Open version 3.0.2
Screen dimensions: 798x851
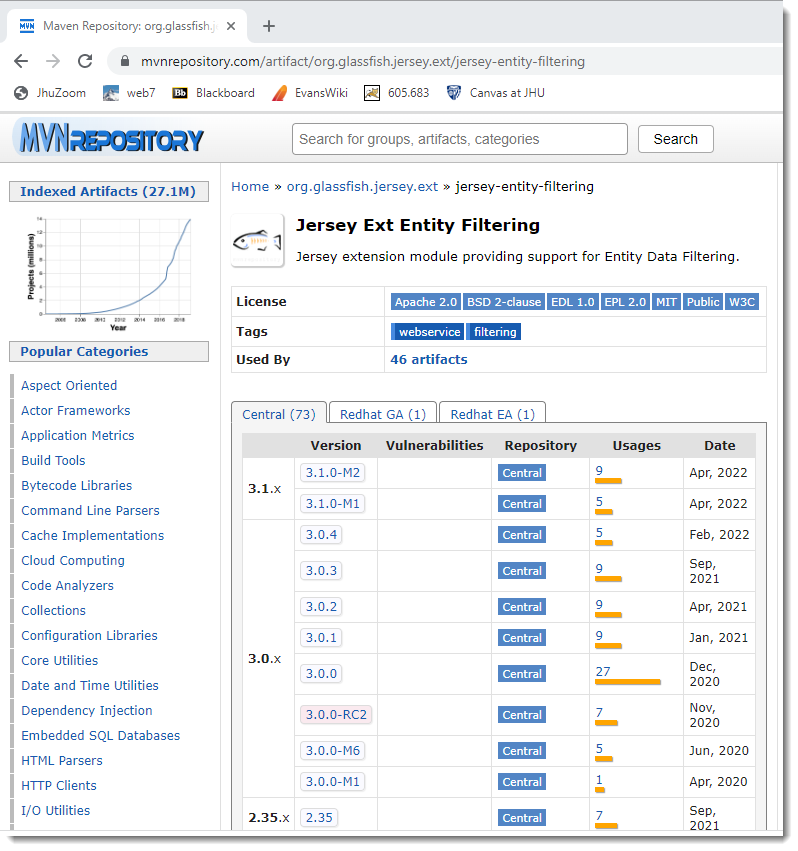[321, 606]
